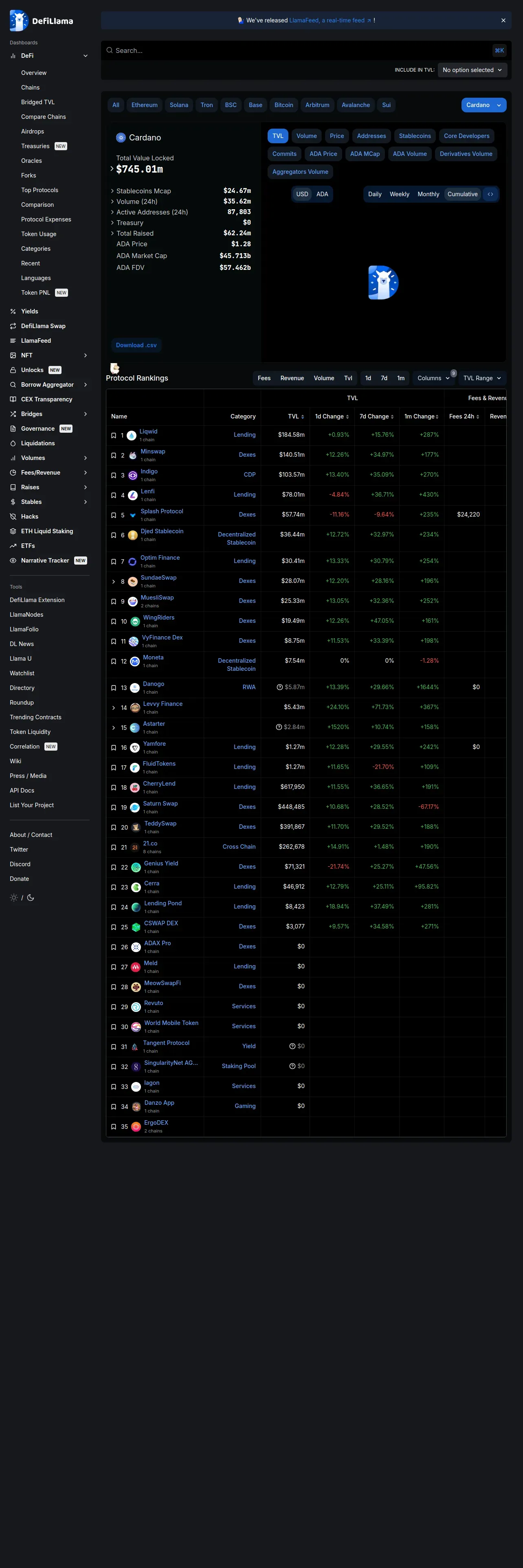Switch to dark theme moon icon

[x=31, y=897]
